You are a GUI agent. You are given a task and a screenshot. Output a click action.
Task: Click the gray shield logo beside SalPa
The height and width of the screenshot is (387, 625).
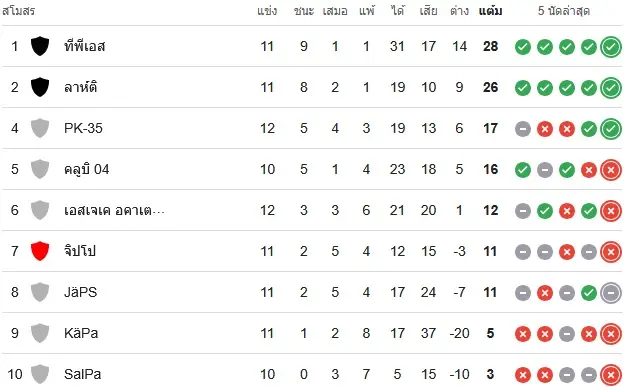coord(40,374)
